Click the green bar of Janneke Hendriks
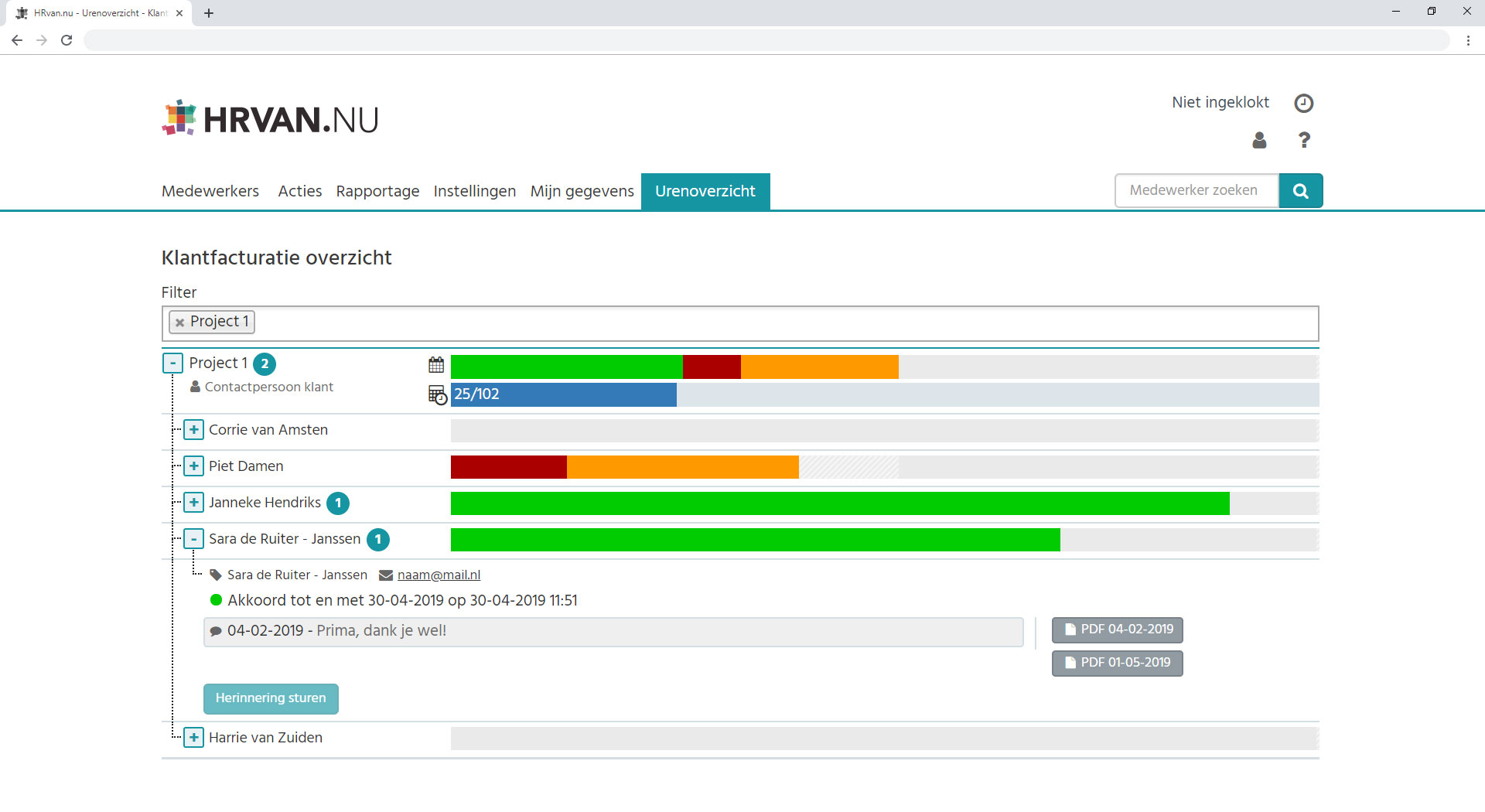The image size is (1485, 812). (840, 503)
